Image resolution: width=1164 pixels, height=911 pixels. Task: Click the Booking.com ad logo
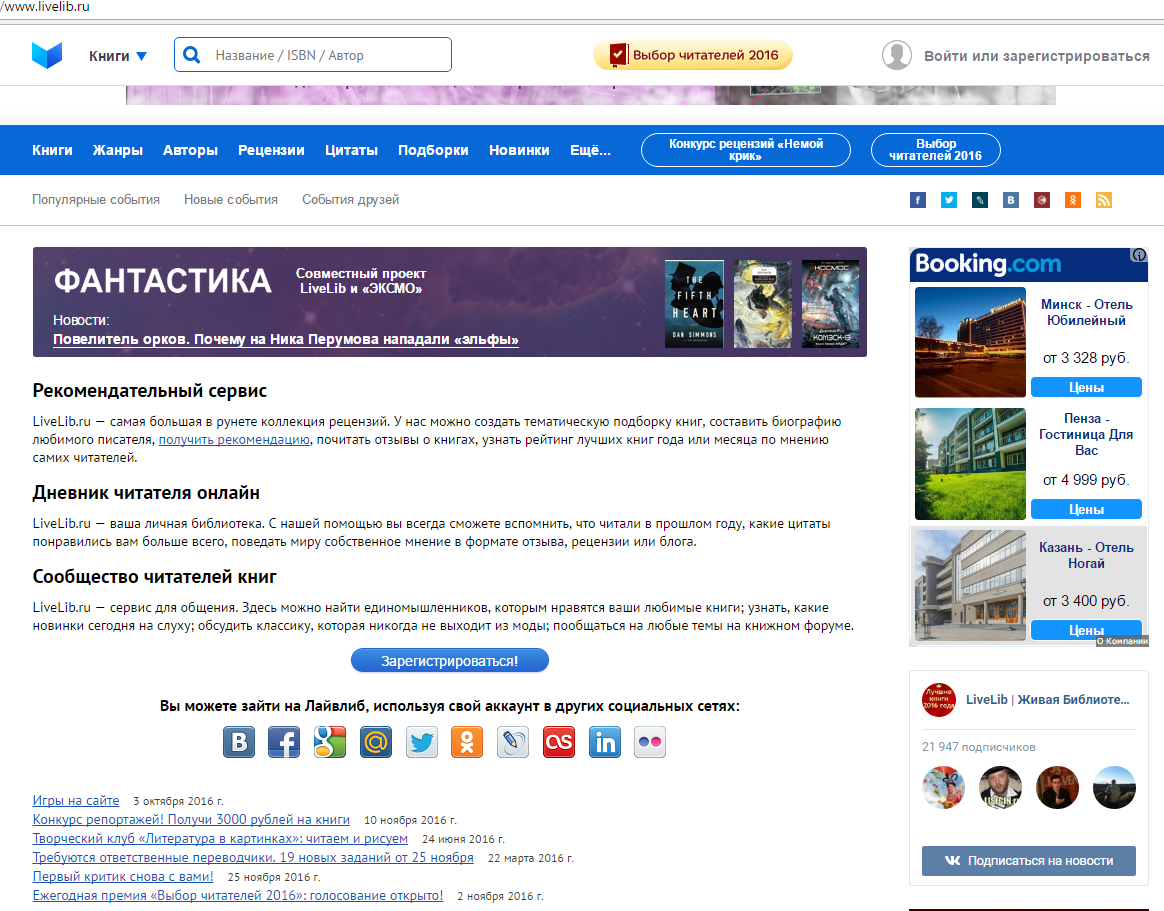coord(988,264)
